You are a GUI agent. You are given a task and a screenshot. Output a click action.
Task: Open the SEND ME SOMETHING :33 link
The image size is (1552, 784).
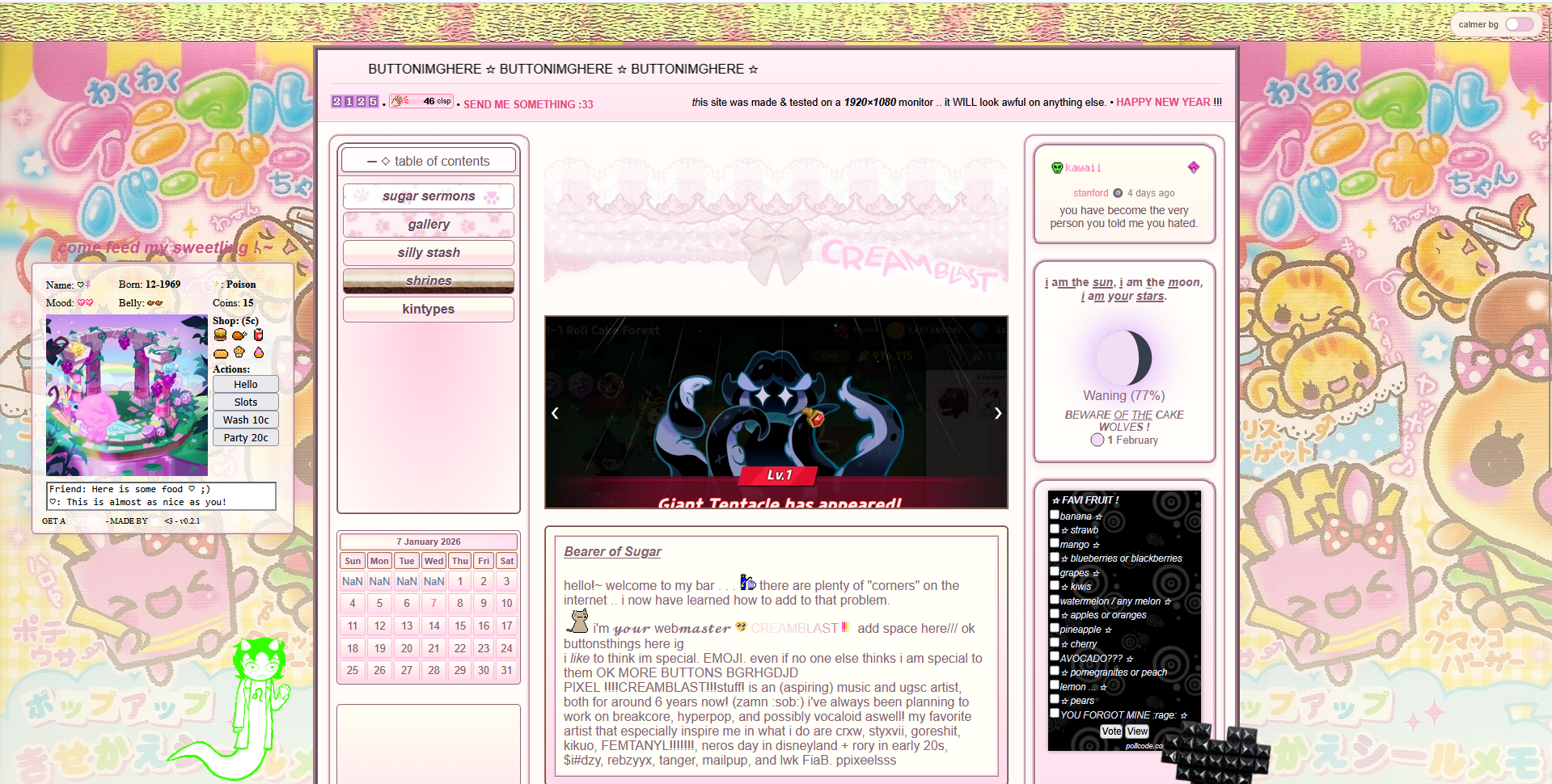point(528,104)
